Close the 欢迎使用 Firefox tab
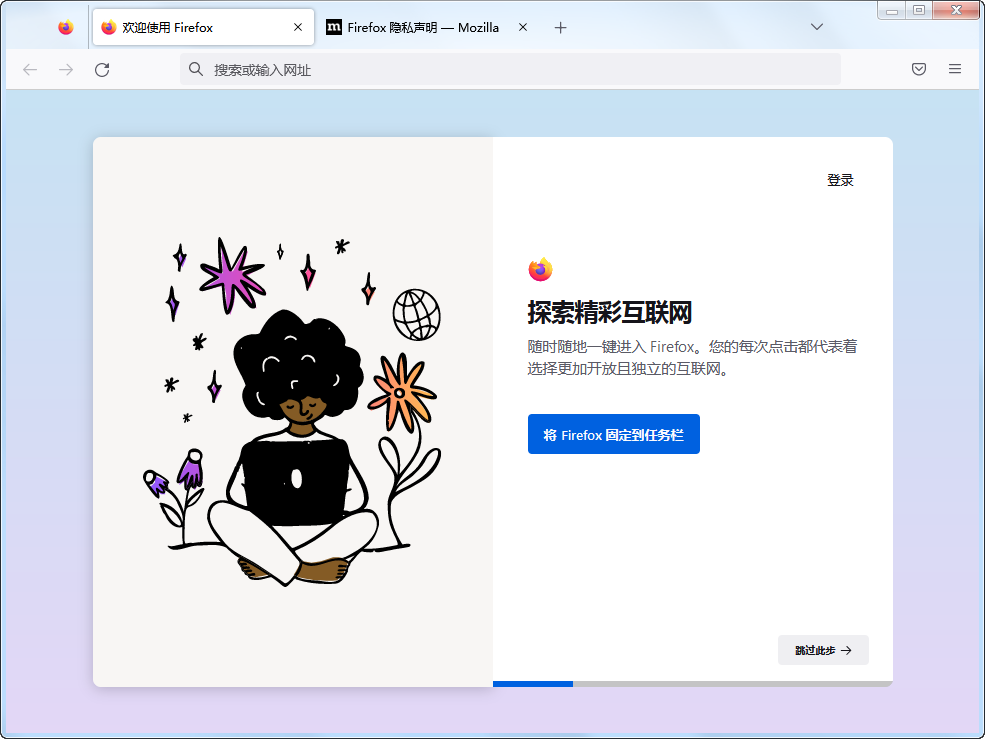This screenshot has height=739, width=985. [x=297, y=28]
